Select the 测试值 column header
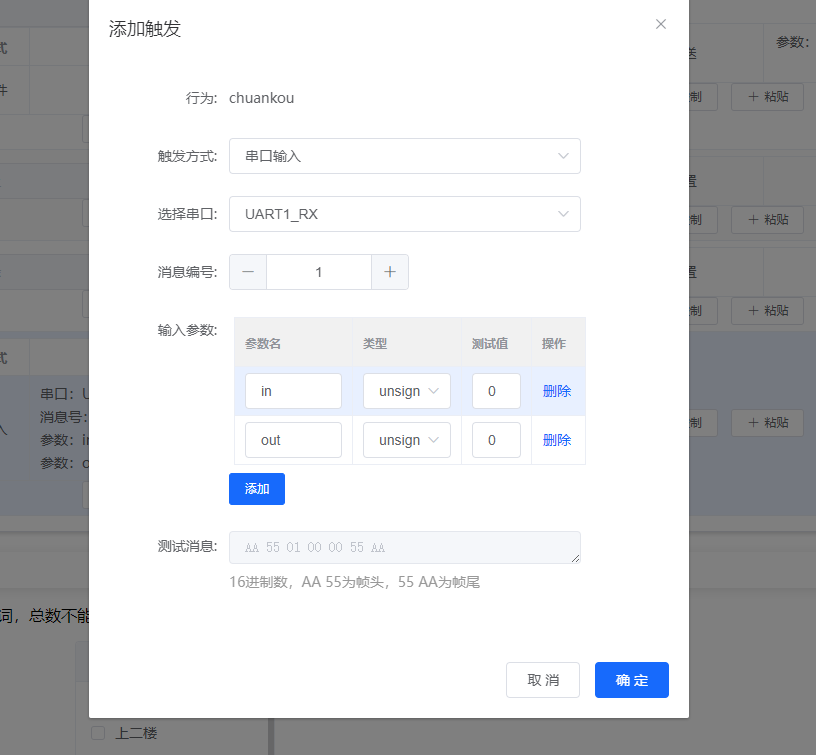 (x=491, y=342)
